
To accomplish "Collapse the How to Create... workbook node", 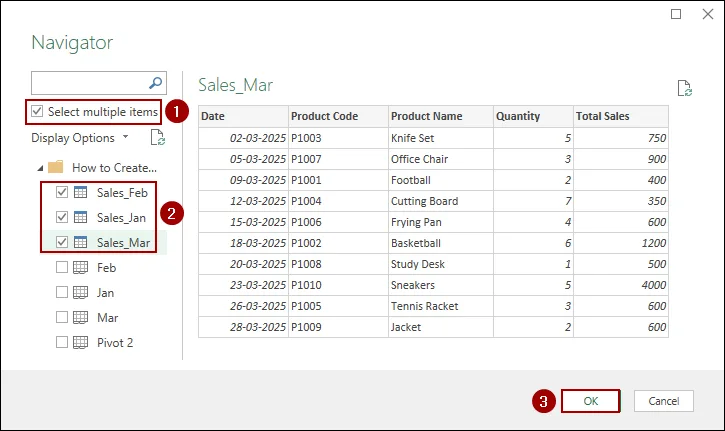I will tap(40, 168).
